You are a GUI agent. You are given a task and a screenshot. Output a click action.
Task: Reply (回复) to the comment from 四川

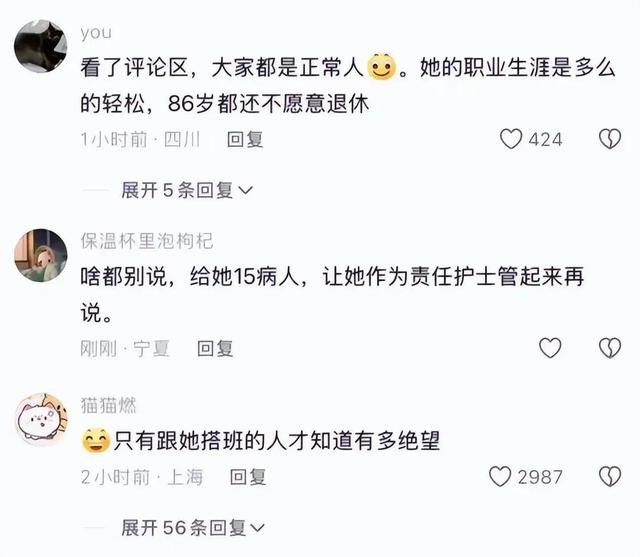pos(245,140)
